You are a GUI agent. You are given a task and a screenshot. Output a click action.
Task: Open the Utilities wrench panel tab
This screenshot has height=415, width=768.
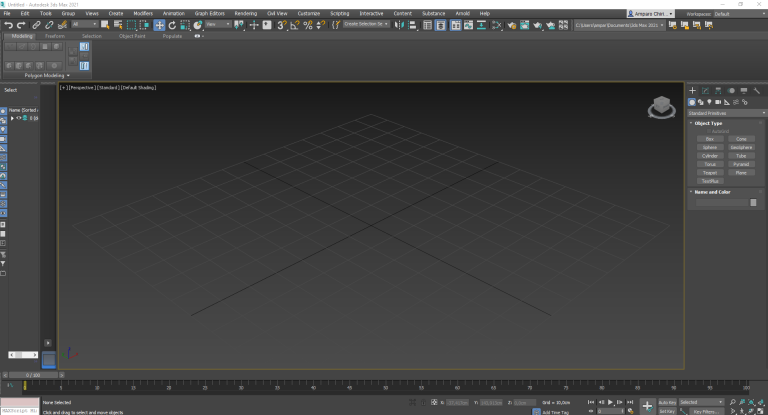[757, 91]
